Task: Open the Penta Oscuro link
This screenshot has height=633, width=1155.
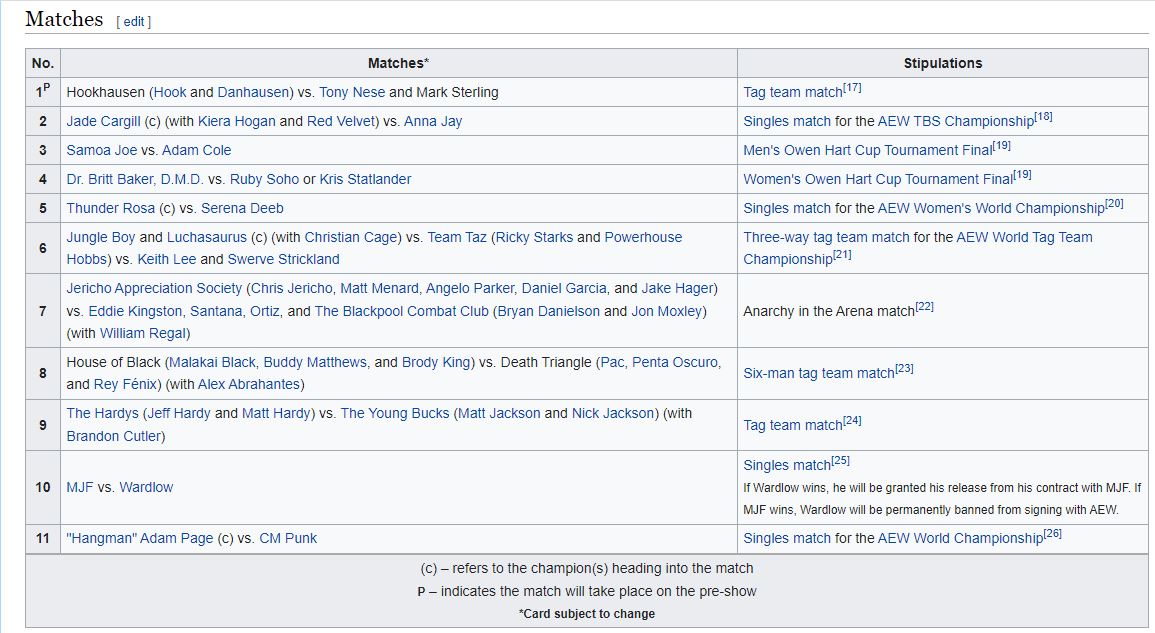Action: [x=675, y=362]
